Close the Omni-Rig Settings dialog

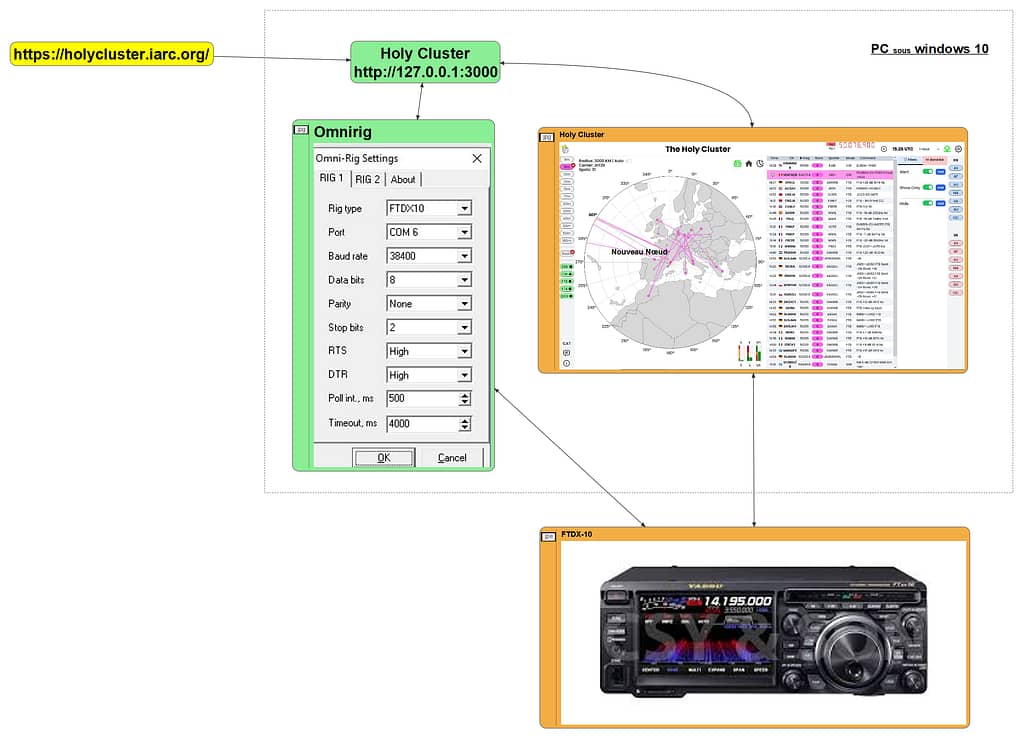[477, 158]
